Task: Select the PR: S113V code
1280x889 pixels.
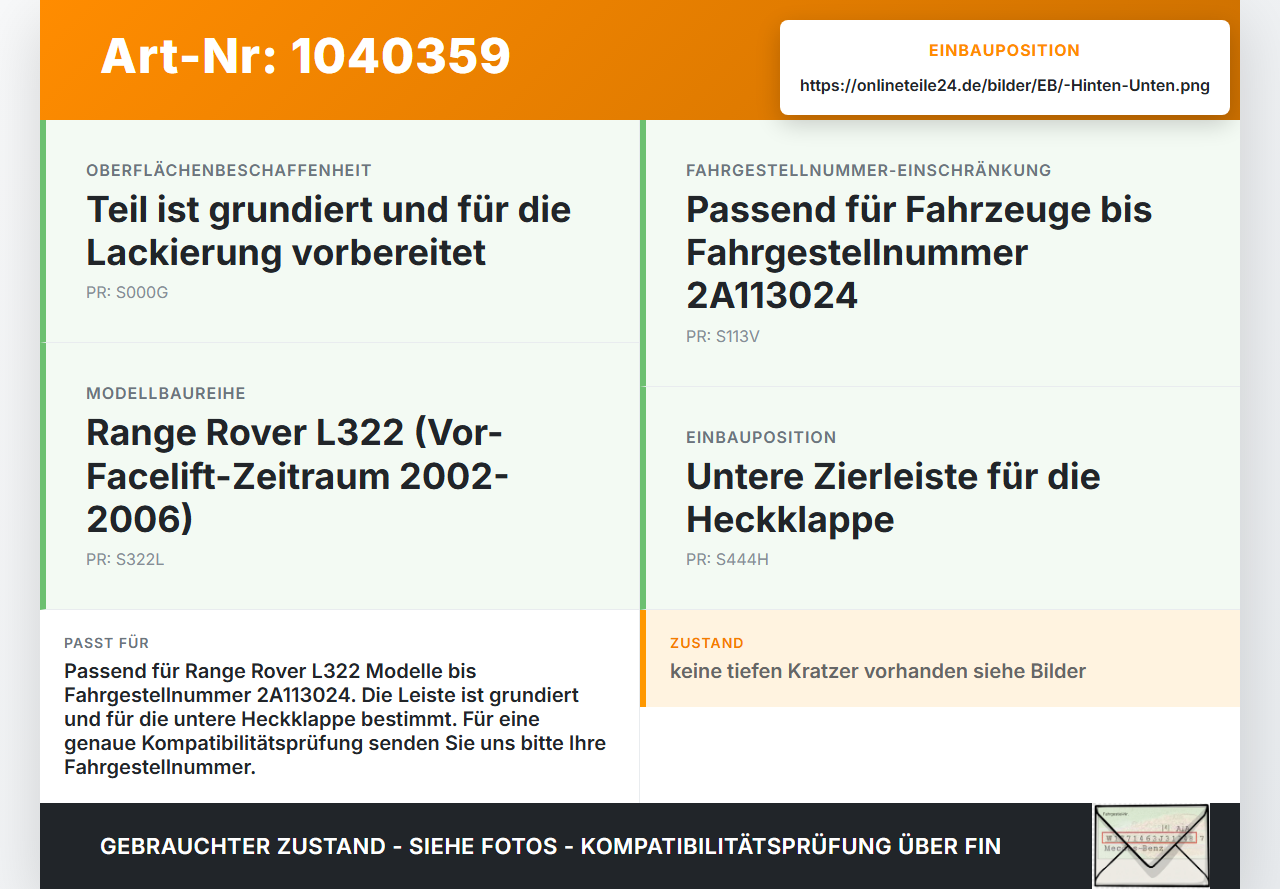Action: tap(723, 337)
